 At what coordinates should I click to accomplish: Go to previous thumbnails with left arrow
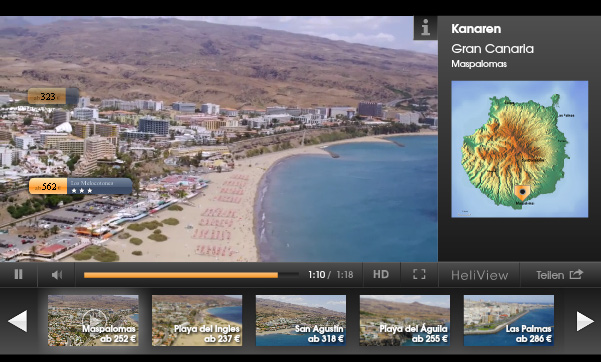[18, 321]
